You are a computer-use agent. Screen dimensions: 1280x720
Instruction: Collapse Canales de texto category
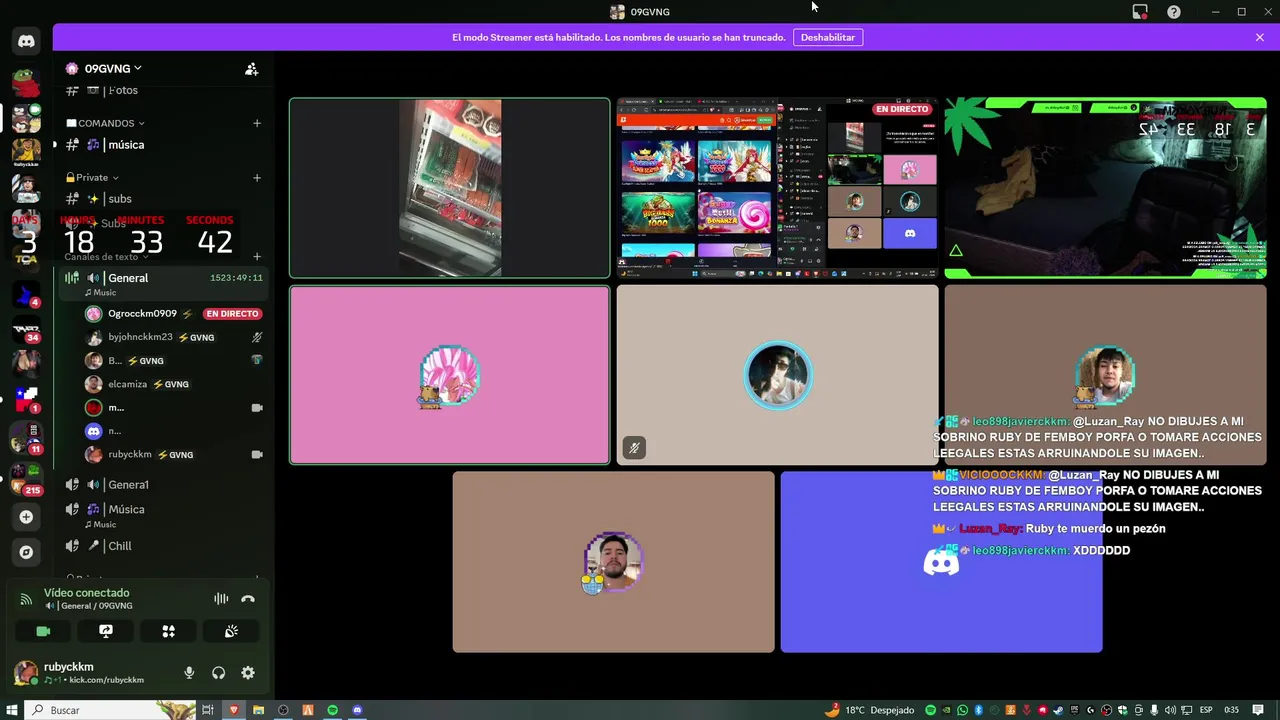tap(106, 257)
